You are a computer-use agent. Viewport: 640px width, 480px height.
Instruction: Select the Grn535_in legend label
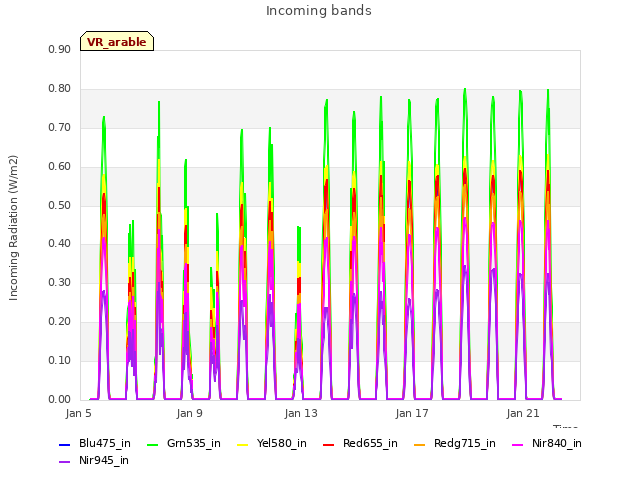(x=194, y=444)
